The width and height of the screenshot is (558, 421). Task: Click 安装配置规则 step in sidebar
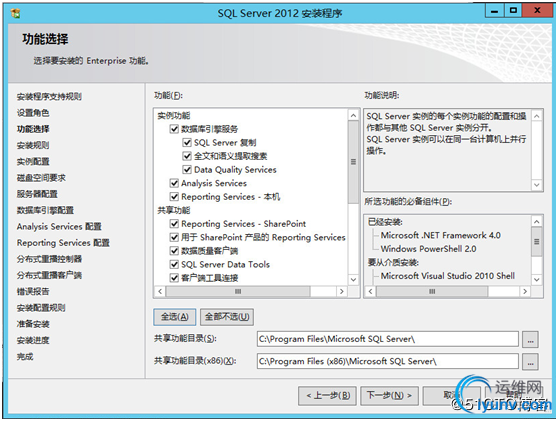click(41, 308)
